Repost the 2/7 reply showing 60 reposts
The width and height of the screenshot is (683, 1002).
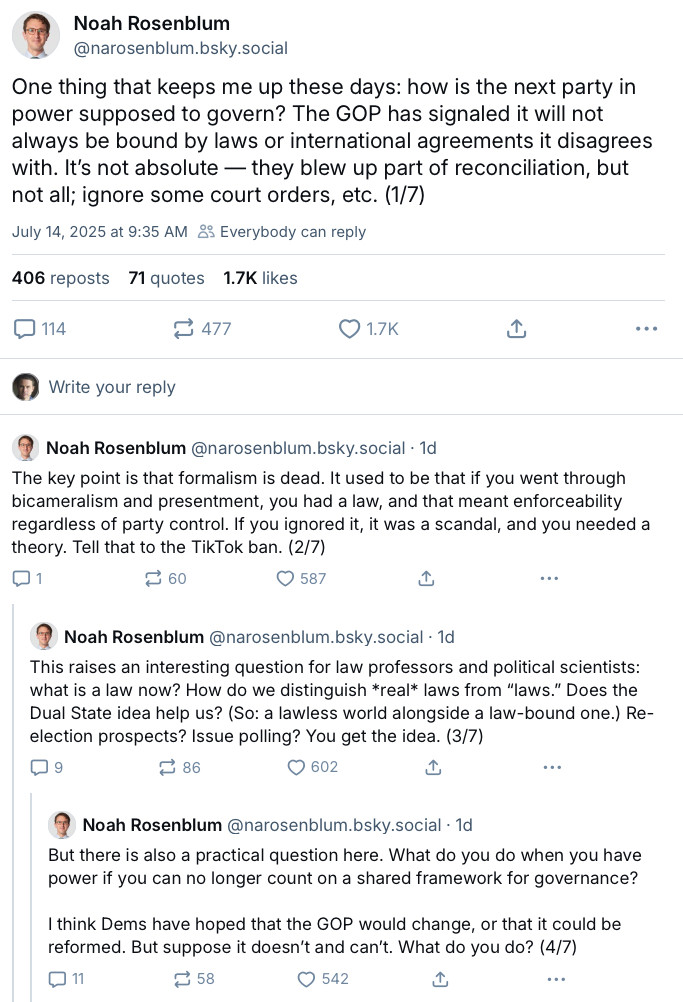tap(154, 578)
